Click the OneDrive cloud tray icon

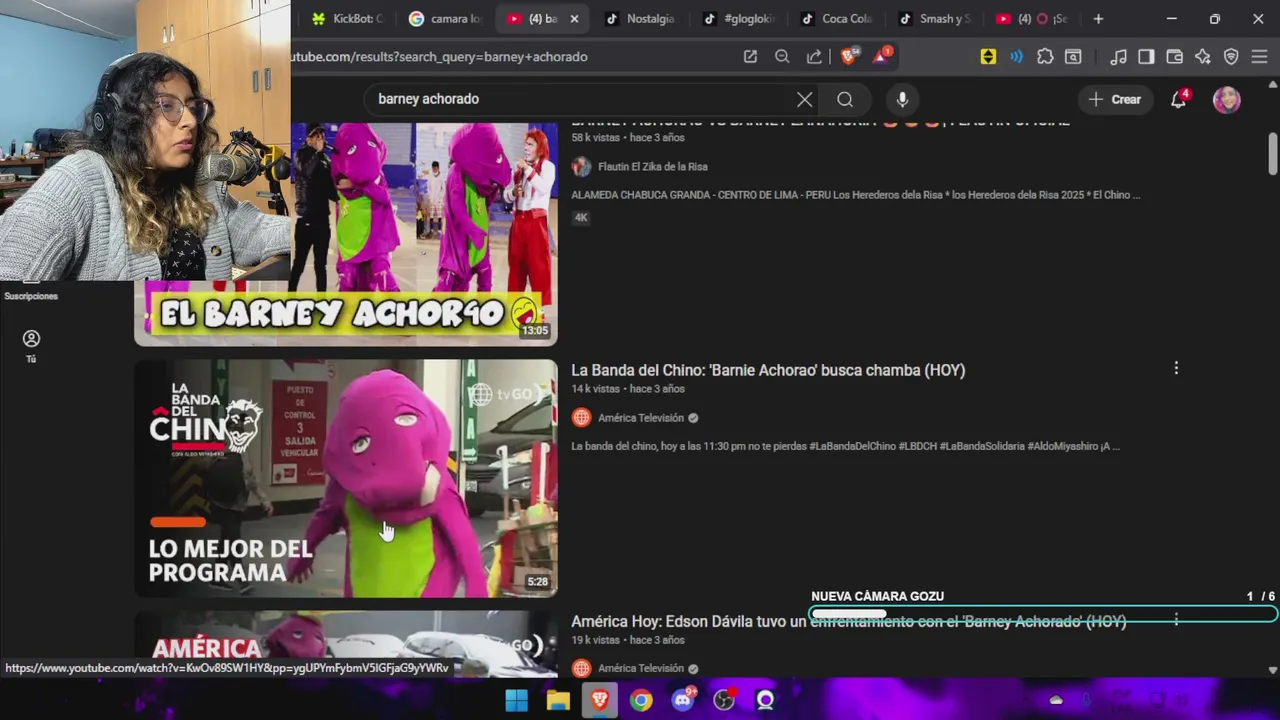[x=1056, y=700]
